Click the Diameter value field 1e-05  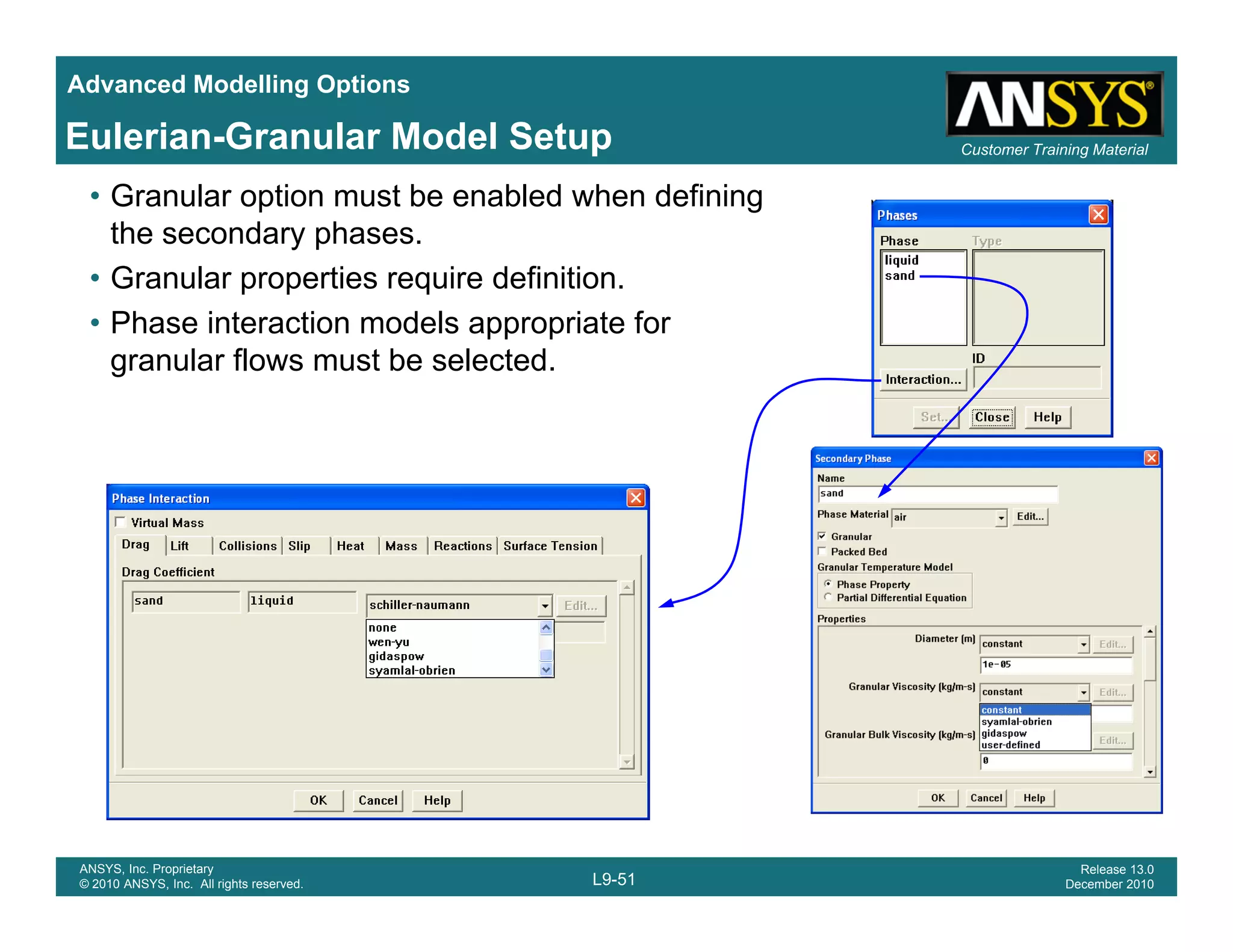[x=1056, y=665]
